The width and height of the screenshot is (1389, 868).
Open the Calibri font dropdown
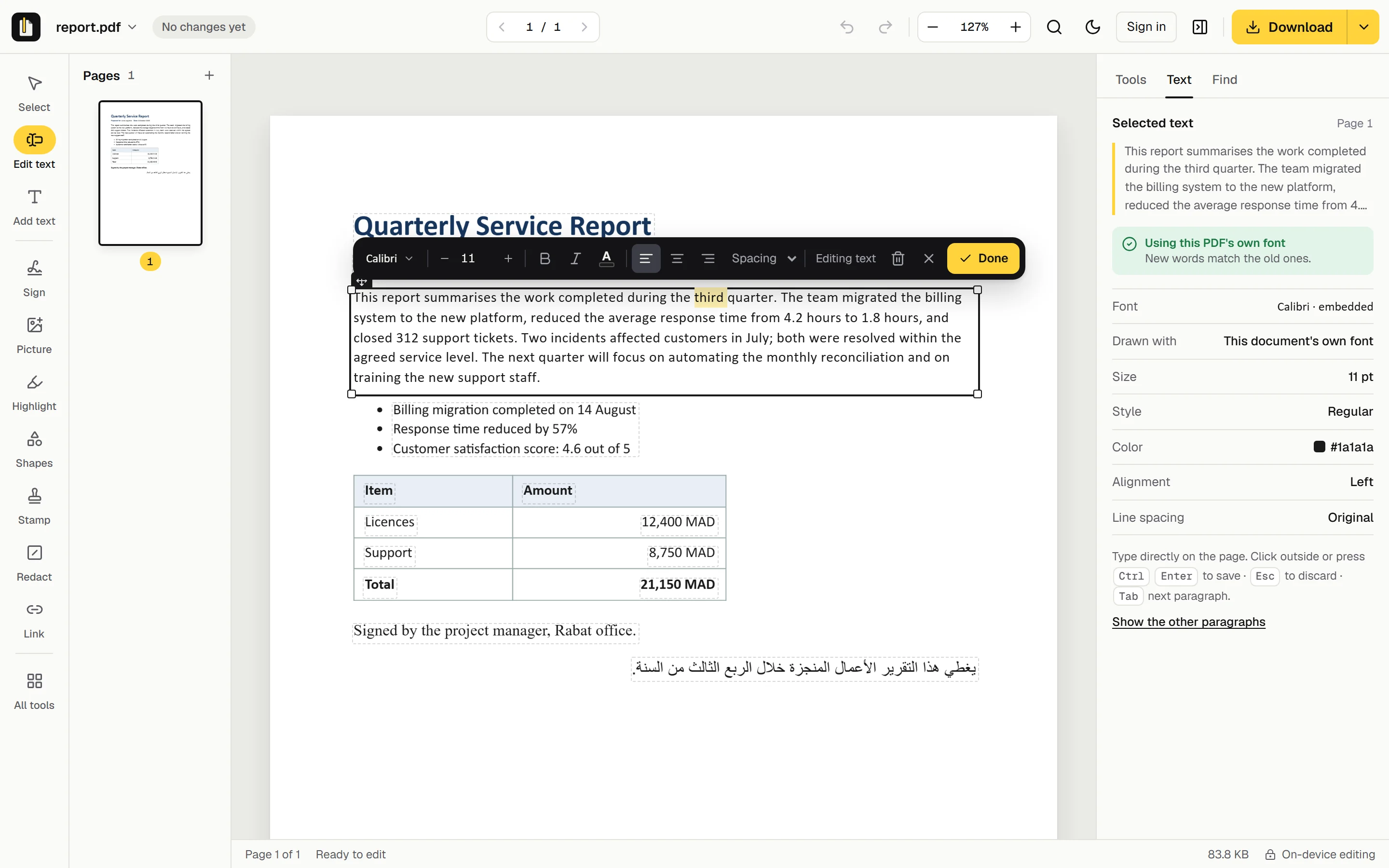point(389,258)
